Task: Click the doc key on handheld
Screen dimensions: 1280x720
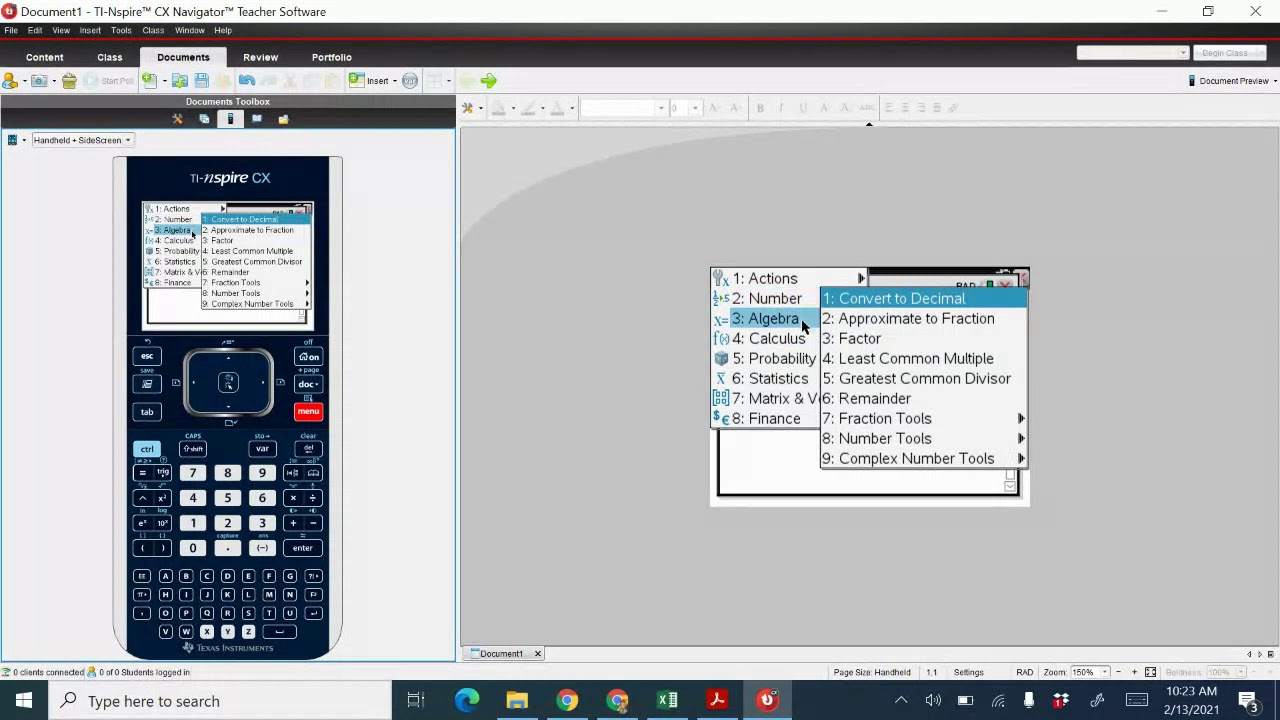Action: (307, 384)
